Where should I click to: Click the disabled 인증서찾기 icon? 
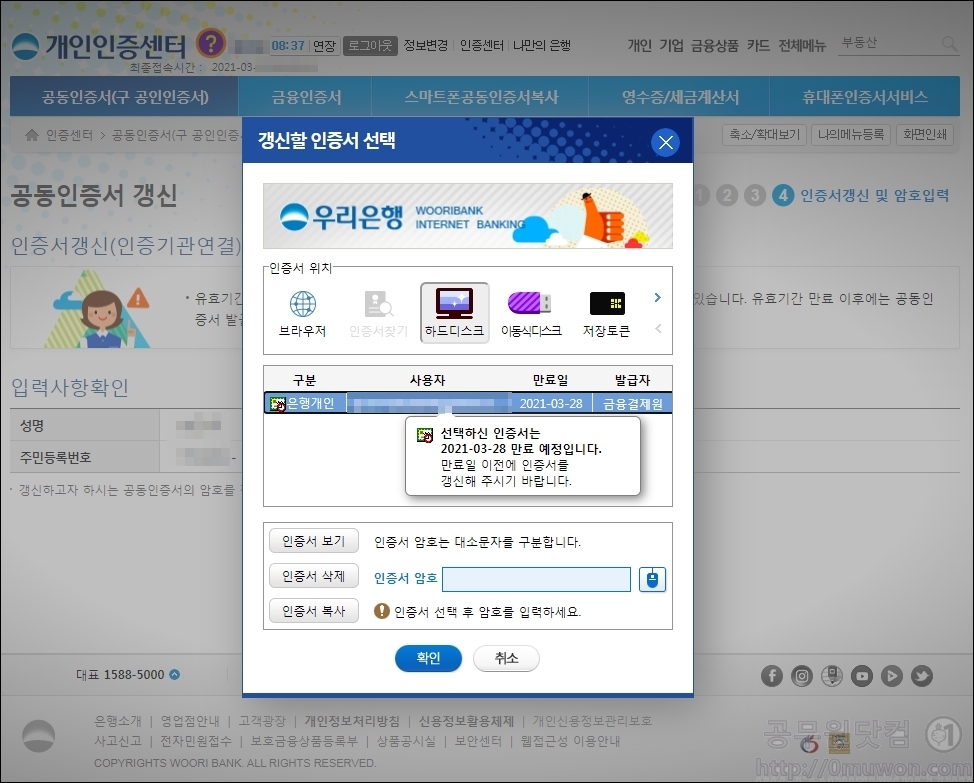pyautogui.click(x=378, y=313)
